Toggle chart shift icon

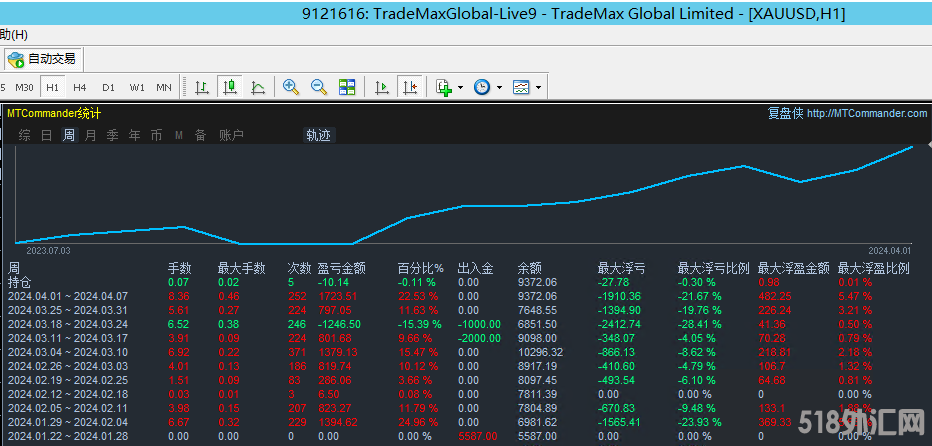pos(409,88)
